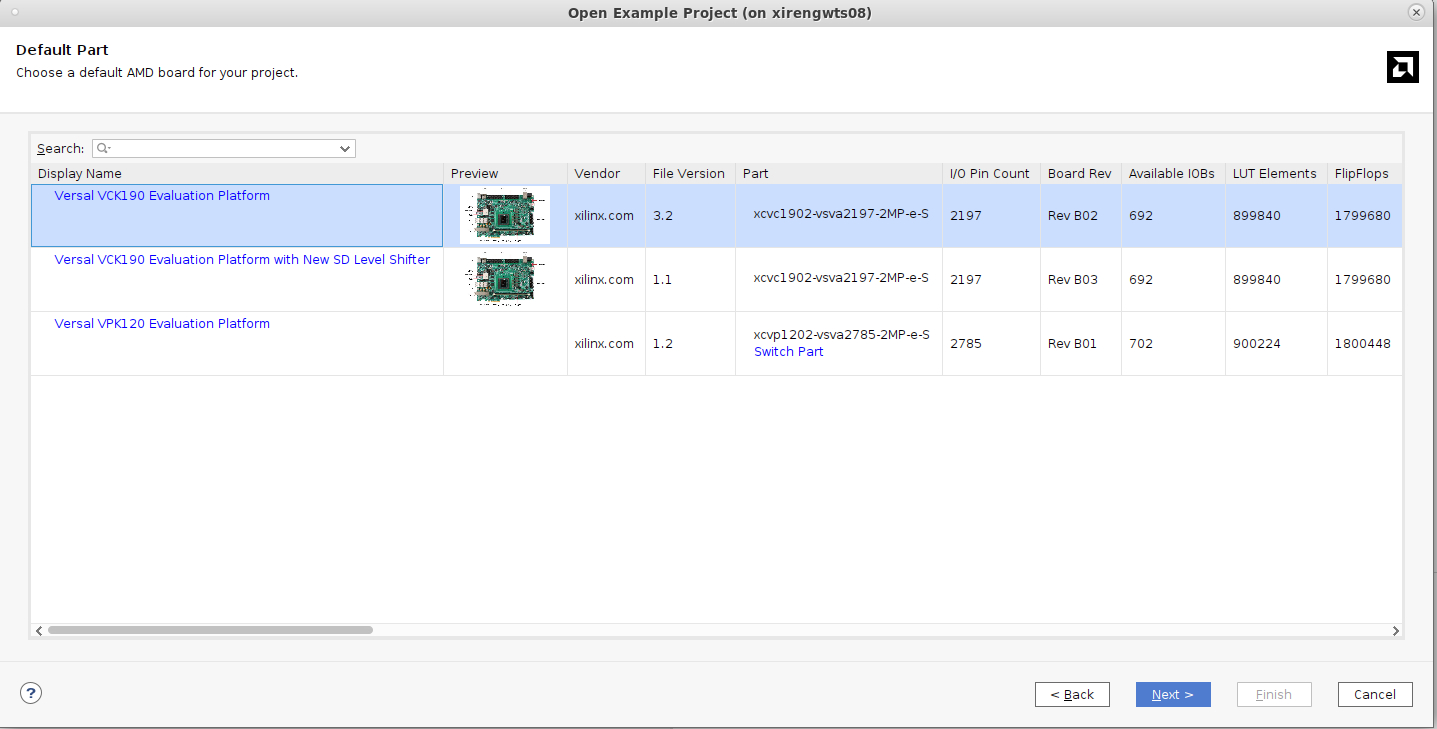Open the Switch Part link
The image size is (1437, 729).
click(788, 351)
